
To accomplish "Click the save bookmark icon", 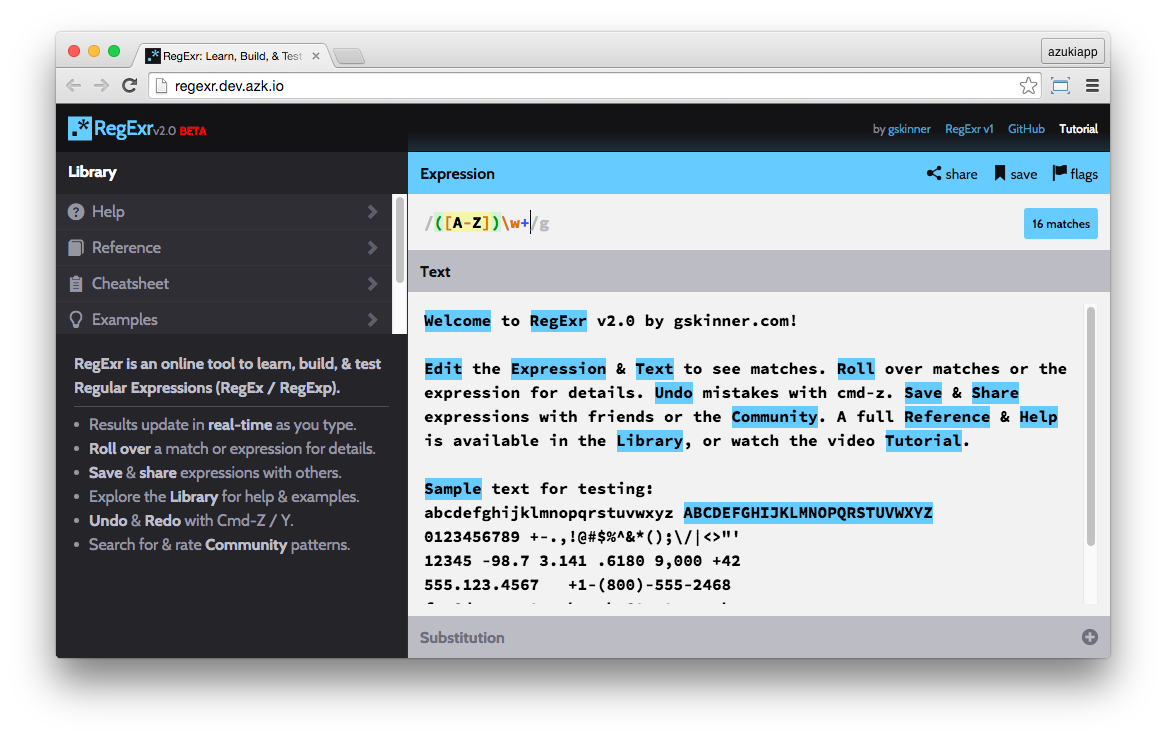I will coord(1000,173).
